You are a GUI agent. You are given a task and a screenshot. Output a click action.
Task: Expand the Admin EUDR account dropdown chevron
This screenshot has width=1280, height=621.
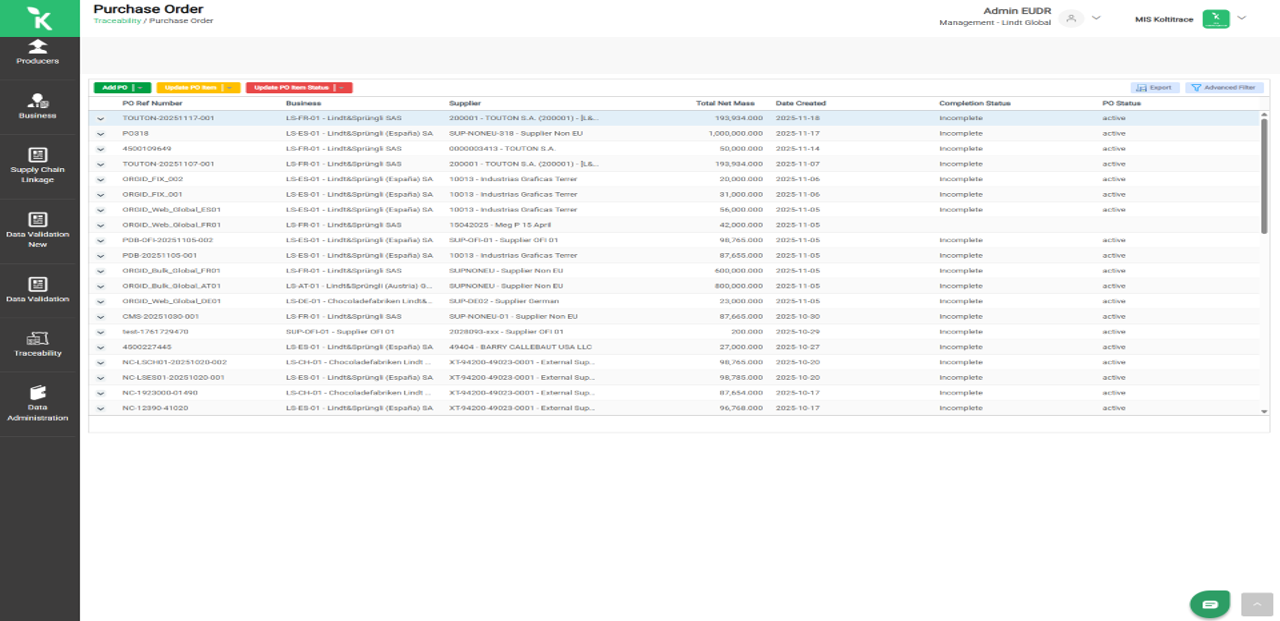click(x=1096, y=18)
